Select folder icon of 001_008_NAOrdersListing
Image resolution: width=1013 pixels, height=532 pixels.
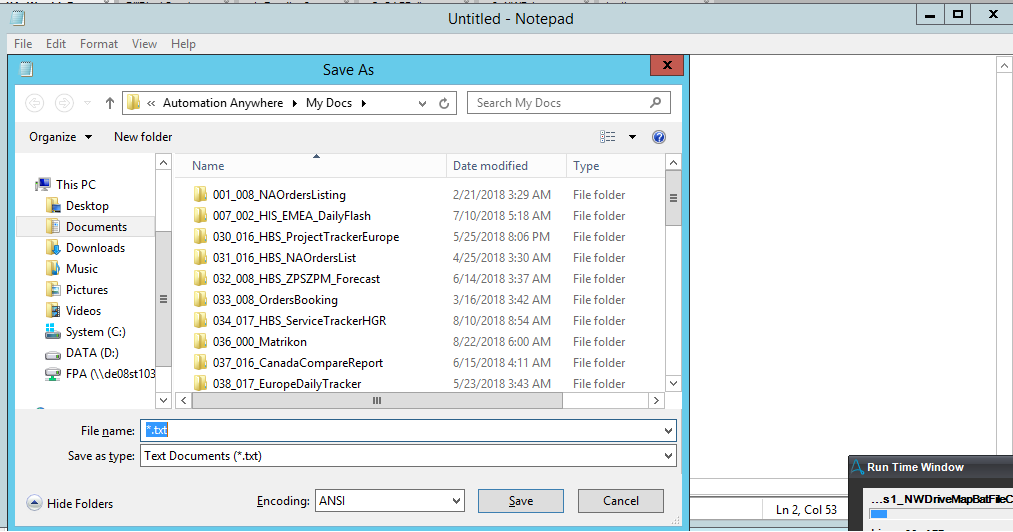(200, 195)
